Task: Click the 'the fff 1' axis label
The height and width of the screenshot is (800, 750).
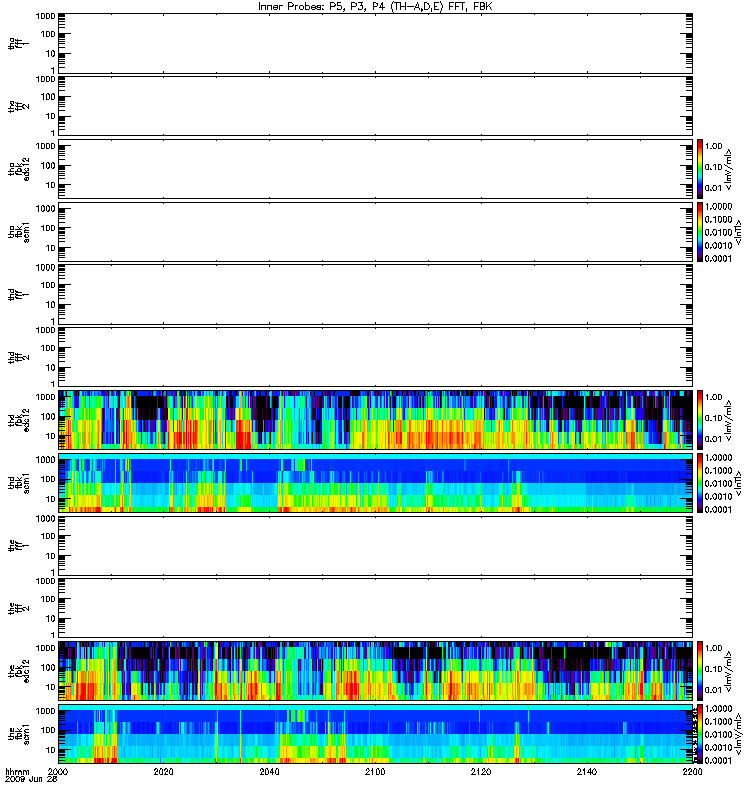Action: coord(19,545)
